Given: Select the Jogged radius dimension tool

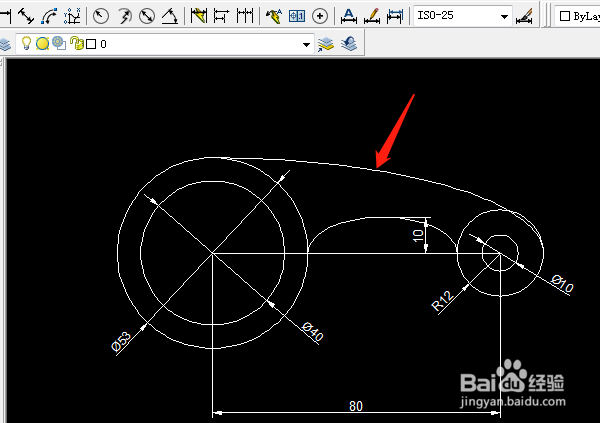Looking at the screenshot, I should pos(124,16).
